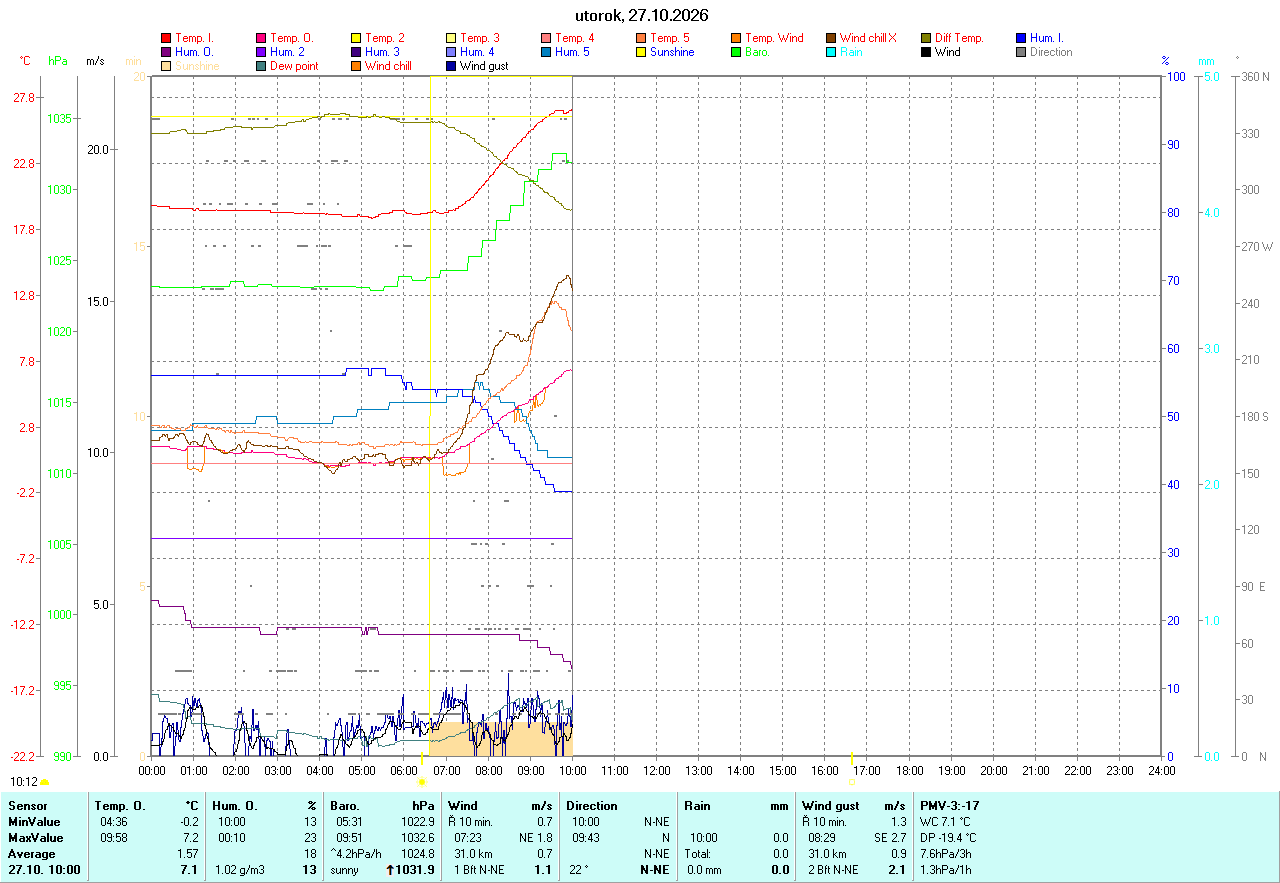This screenshot has height=883, width=1280.
Task: Select the NE 1.8 maximum wind value
Action: click(x=535, y=838)
